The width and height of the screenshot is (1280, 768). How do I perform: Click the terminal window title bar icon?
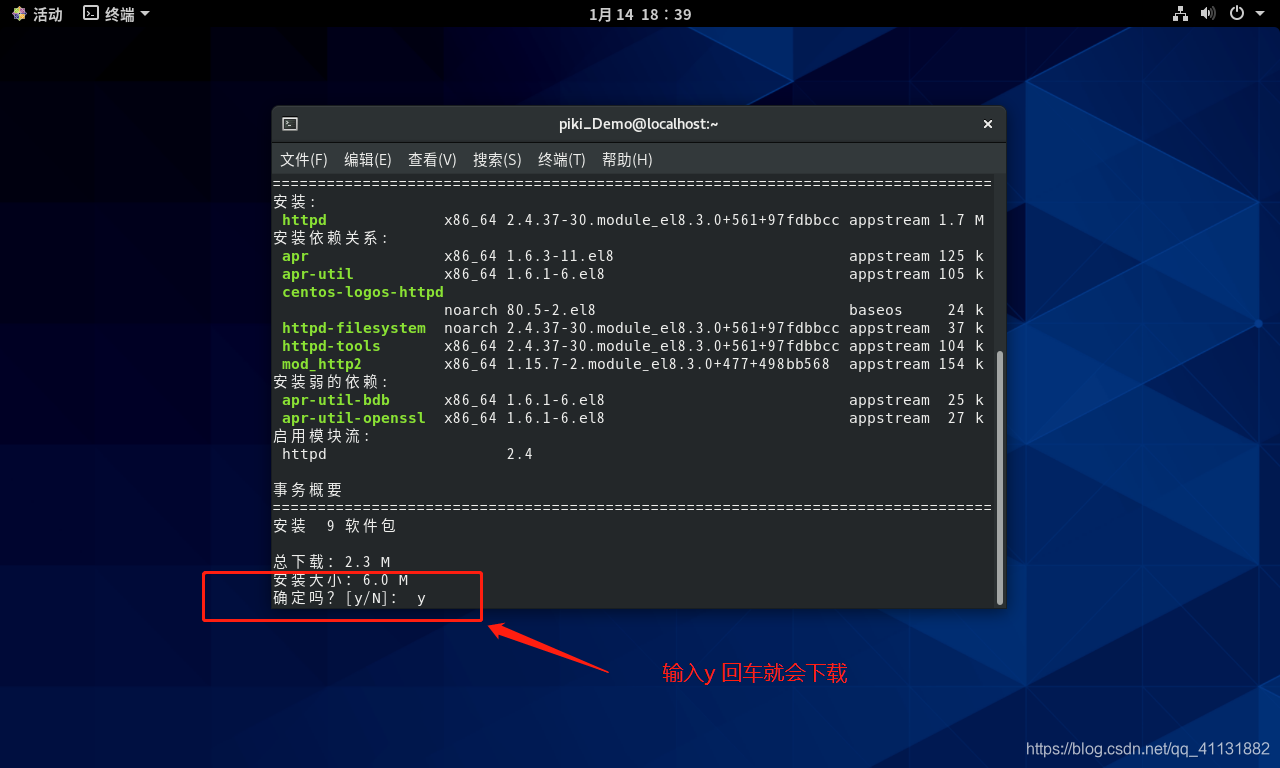click(x=290, y=124)
